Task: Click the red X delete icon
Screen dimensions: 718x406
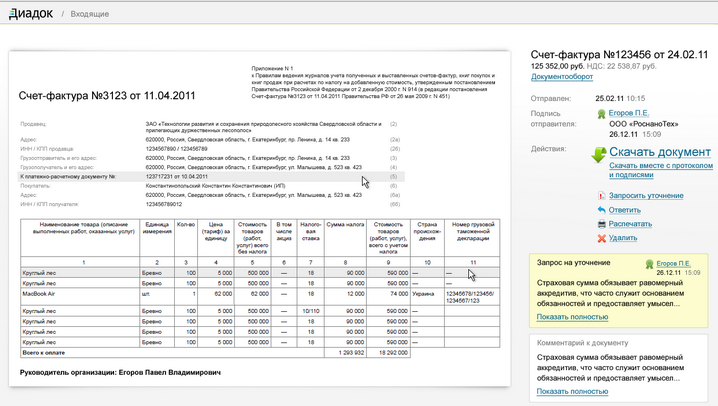Action: [601, 238]
